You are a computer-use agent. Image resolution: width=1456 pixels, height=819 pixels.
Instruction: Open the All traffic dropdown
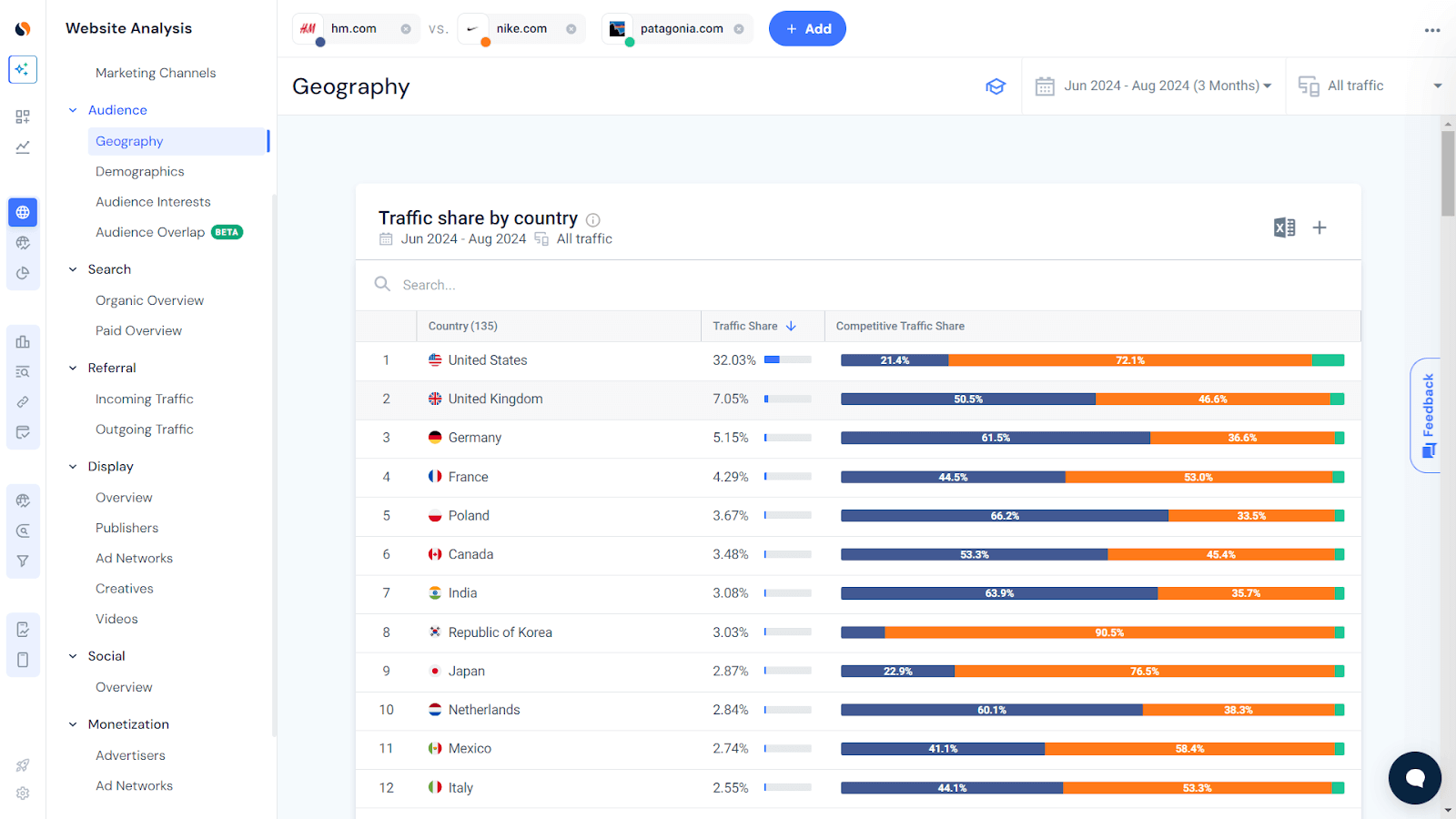coord(1370,86)
